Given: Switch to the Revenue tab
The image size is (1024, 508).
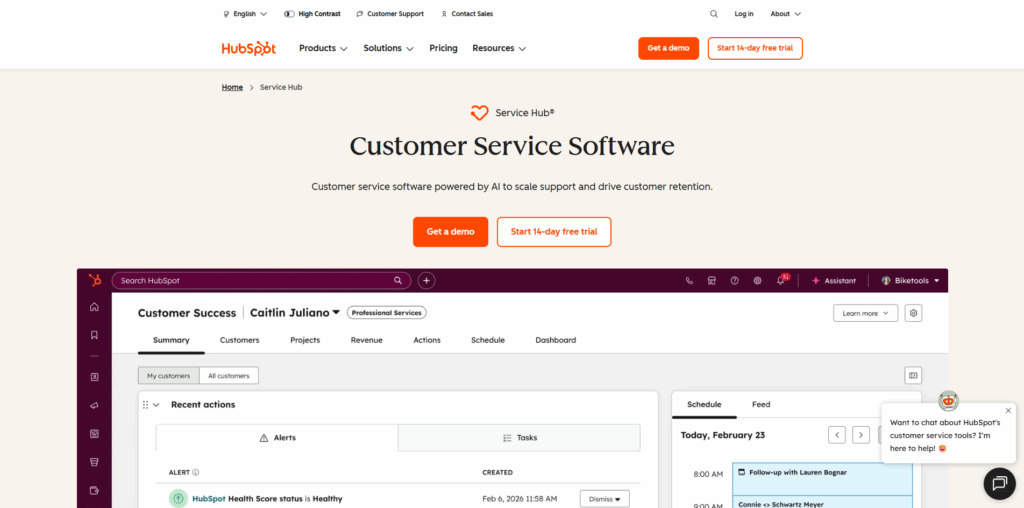Looking at the screenshot, I should pos(366,340).
